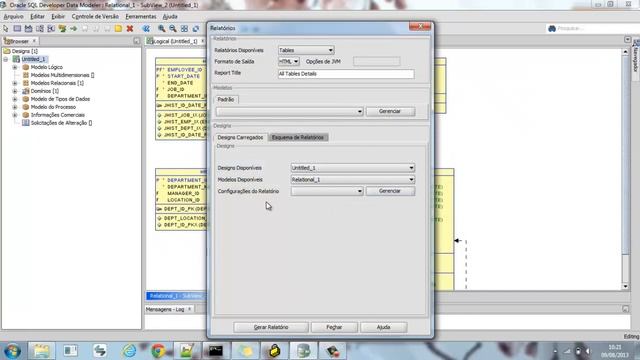
Task: Click the Merge Tables toolbar icon
Action: click(x=51, y=29)
